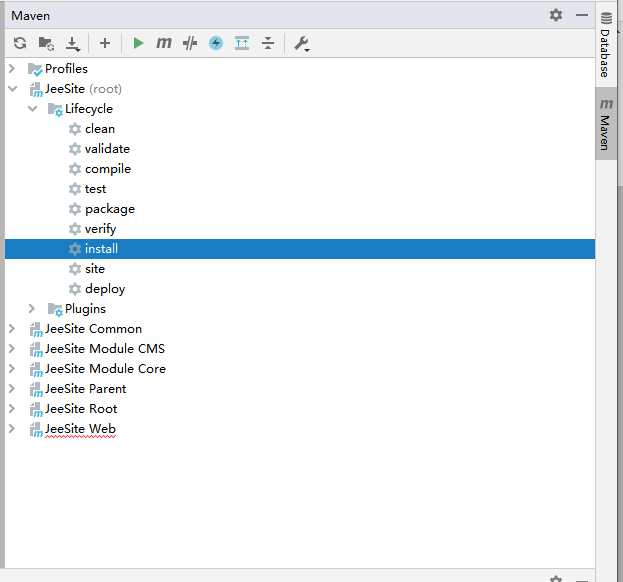Toggle offline mode icon

click(x=190, y=43)
